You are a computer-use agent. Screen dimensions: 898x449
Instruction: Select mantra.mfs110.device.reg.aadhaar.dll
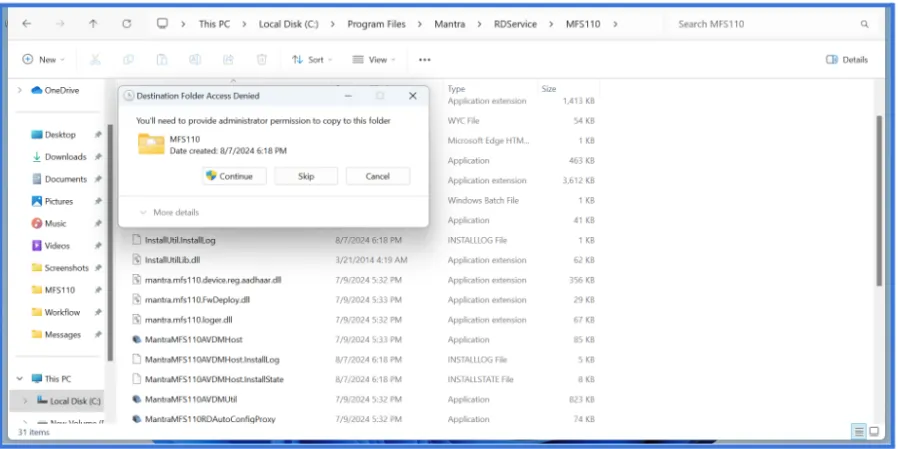(x=212, y=280)
